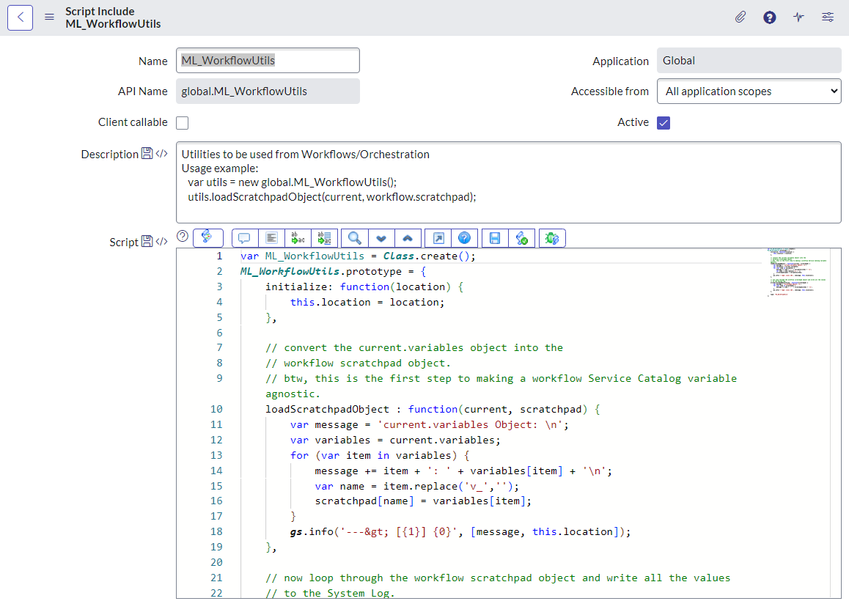Save the script with floppy disk icon
This screenshot has height=606, width=849.
494,238
